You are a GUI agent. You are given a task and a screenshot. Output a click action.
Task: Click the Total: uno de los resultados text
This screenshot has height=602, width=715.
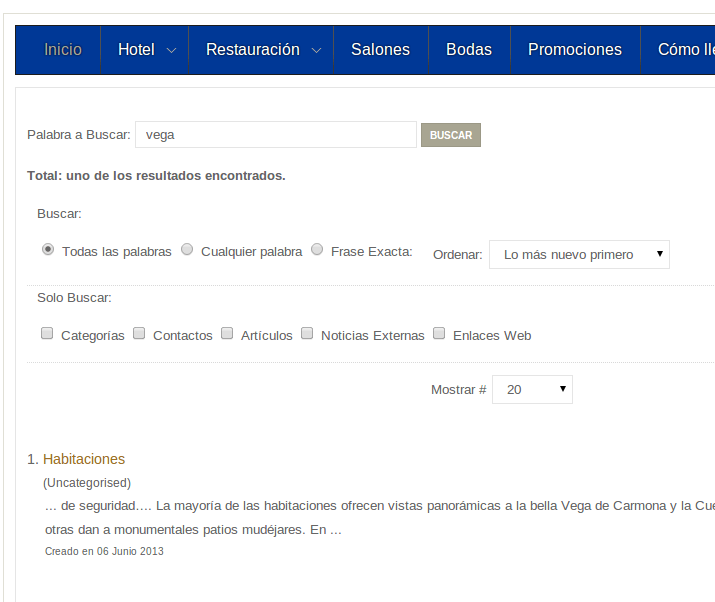click(156, 176)
